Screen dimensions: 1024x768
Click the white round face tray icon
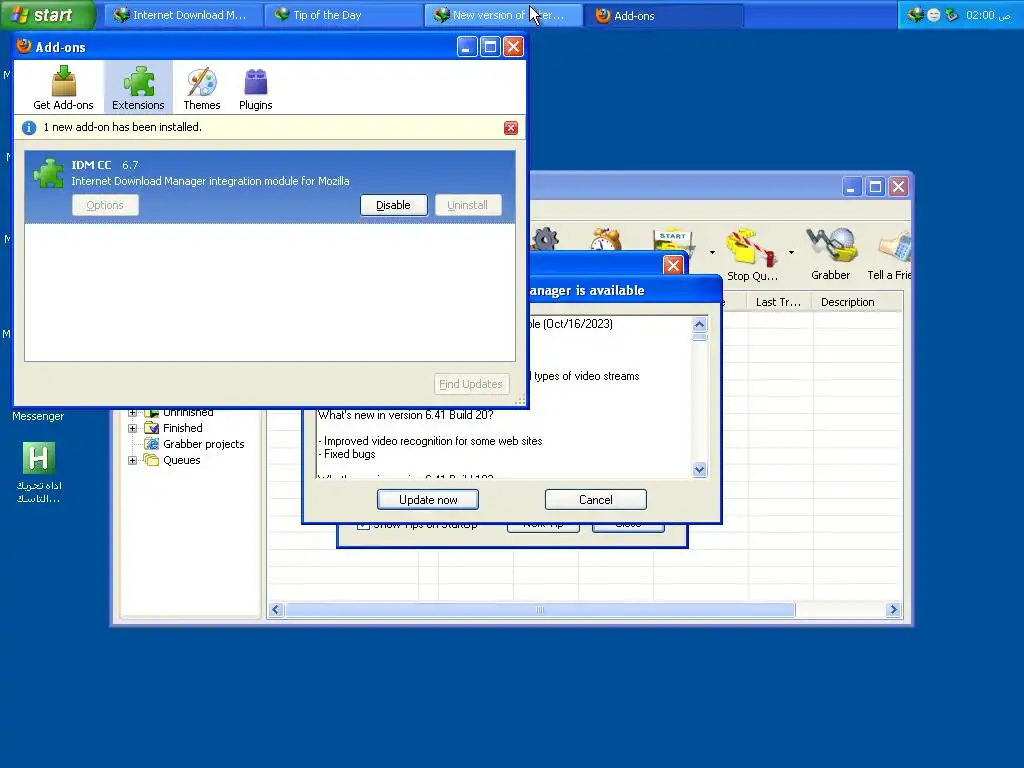click(x=934, y=15)
